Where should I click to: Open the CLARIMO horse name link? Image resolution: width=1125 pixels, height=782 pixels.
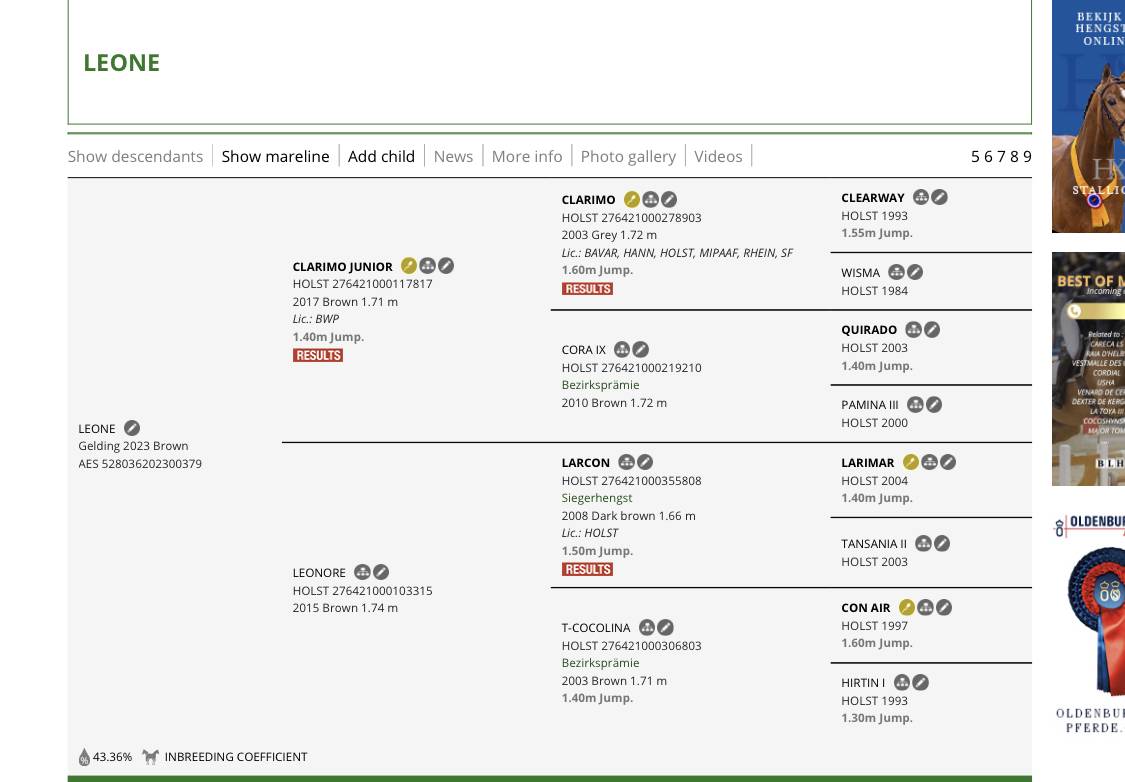(588, 200)
